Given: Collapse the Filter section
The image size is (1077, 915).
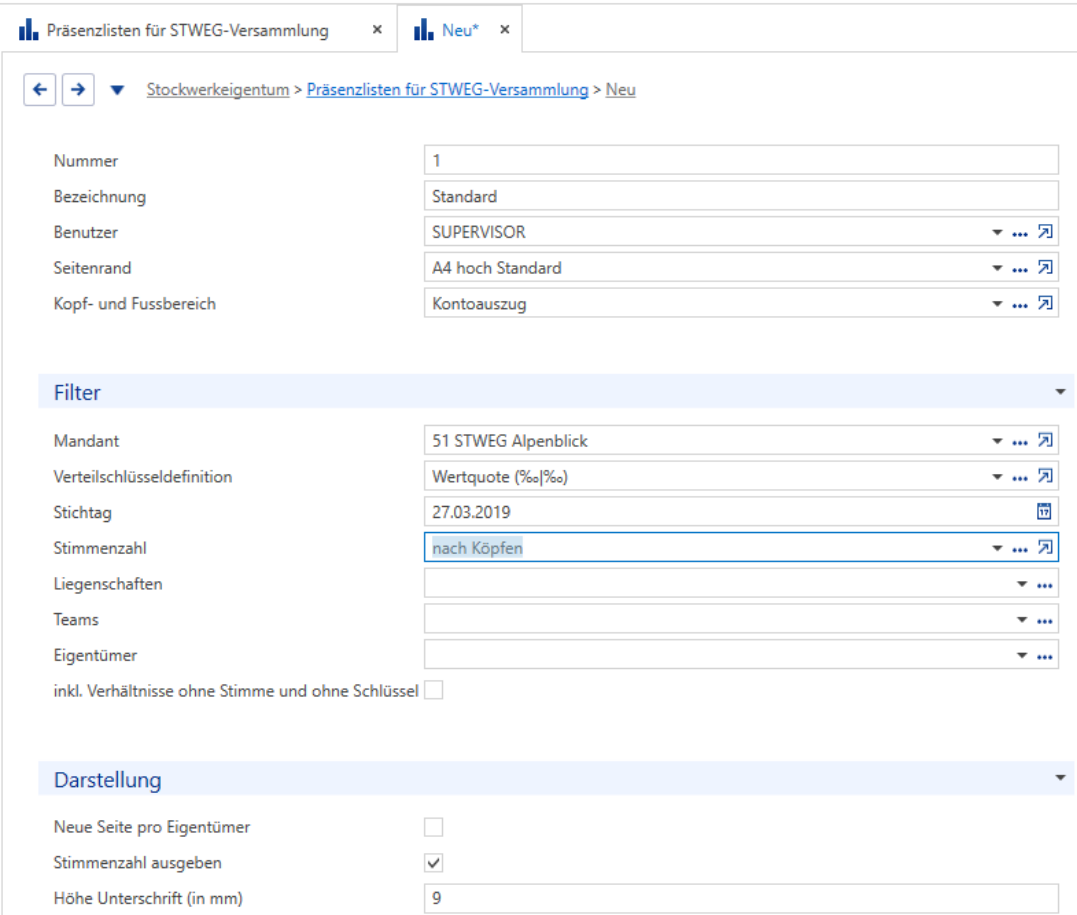Looking at the screenshot, I should pyautogui.click(x=1061, y=392).
